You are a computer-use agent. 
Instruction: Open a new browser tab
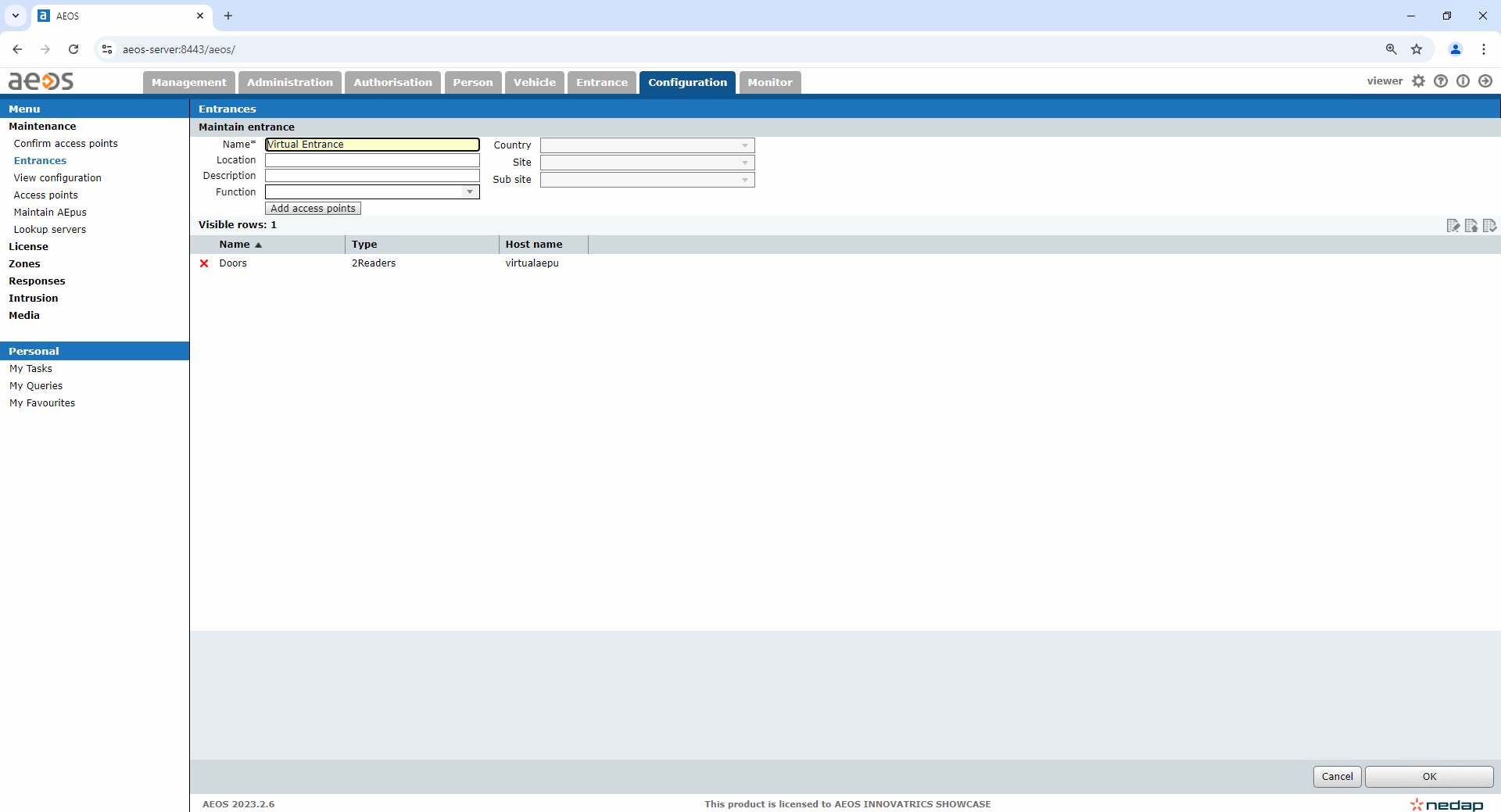[228, 16]
